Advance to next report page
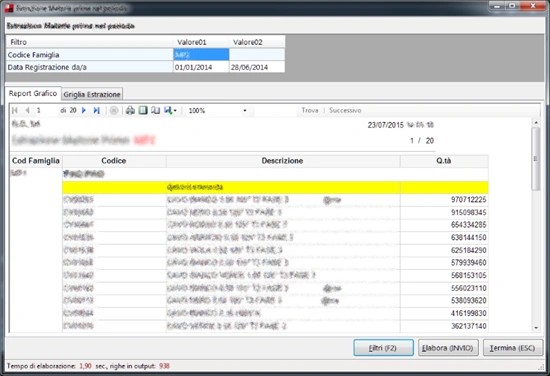The height and width of the screenshot is (376, 550). 84,110
